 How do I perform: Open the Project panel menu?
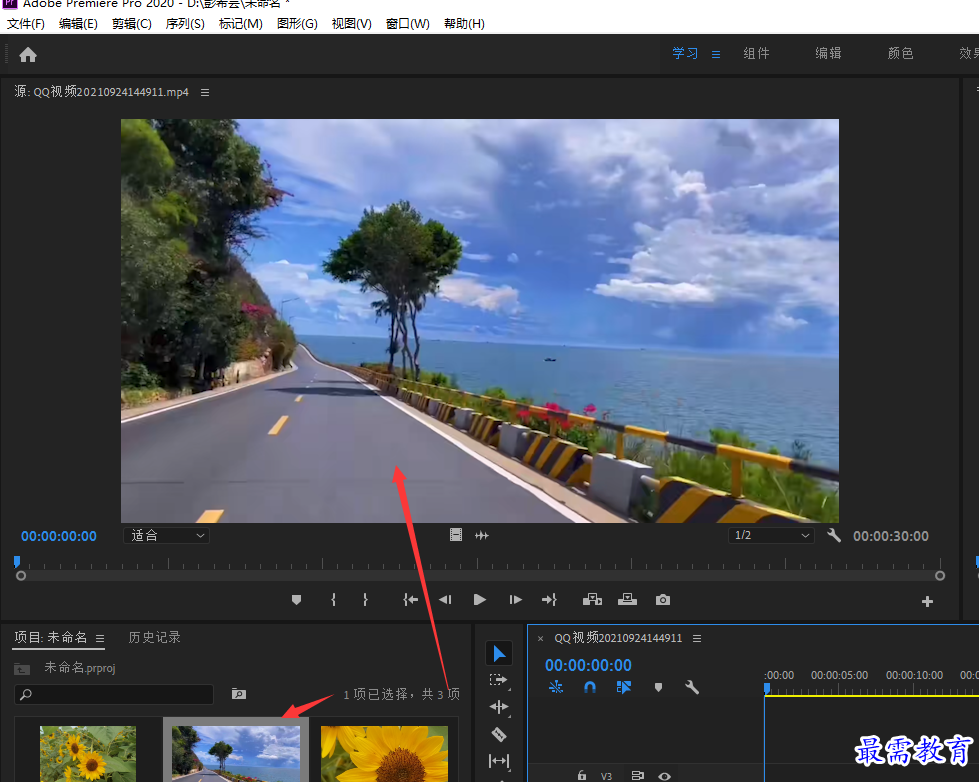pyautogui.click(x=100, y=638)
